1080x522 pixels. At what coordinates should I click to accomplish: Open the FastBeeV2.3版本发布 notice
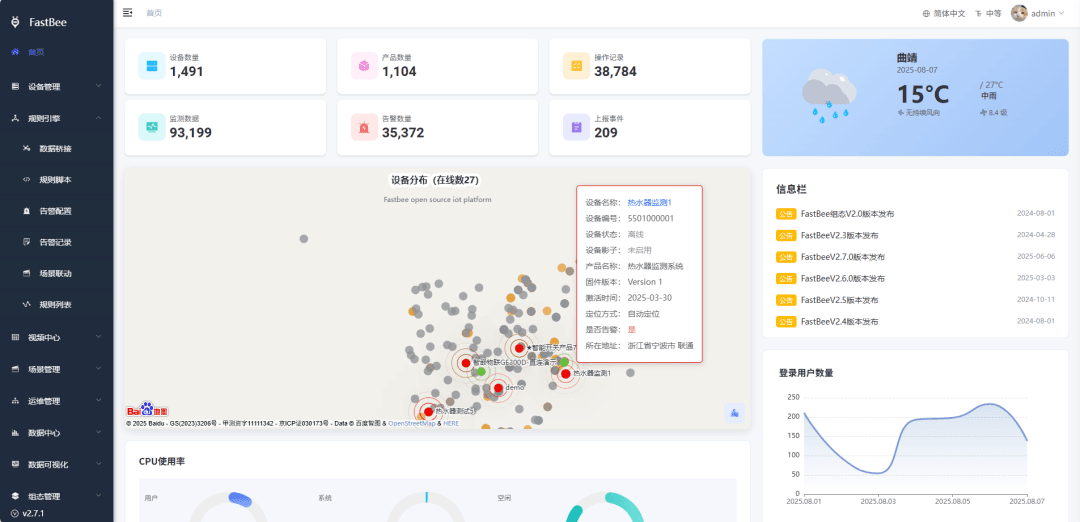(x=840, y=236)
